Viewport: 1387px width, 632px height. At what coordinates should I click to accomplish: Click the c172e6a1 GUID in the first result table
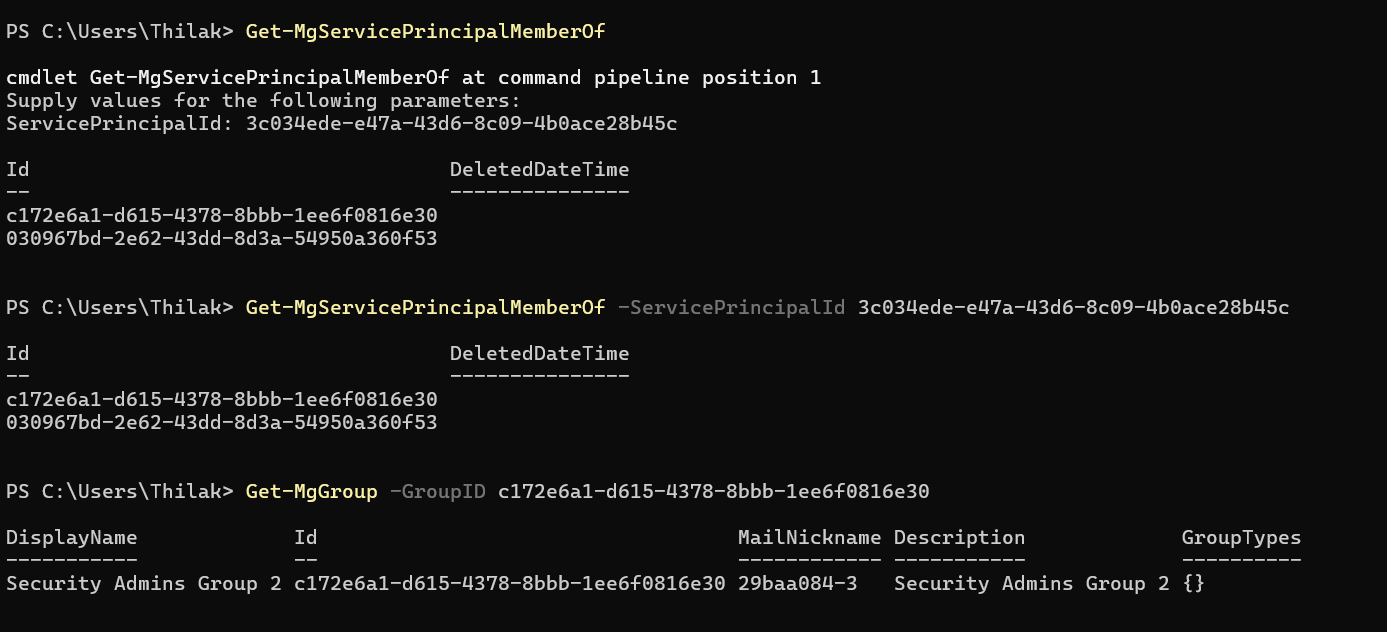pyautogui.click(x=221, y=215)
